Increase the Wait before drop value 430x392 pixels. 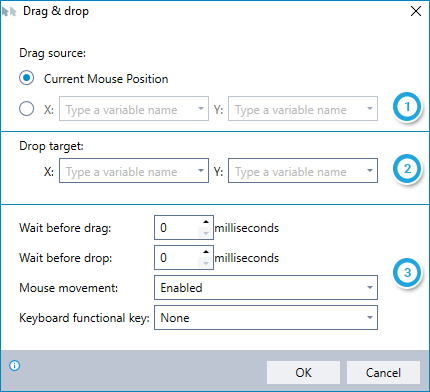click(206, 252)
